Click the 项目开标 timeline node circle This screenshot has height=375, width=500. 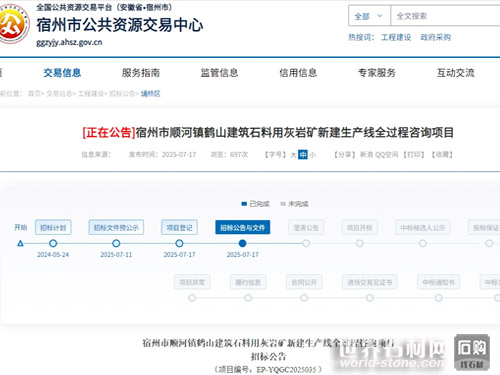click(360, 244)
